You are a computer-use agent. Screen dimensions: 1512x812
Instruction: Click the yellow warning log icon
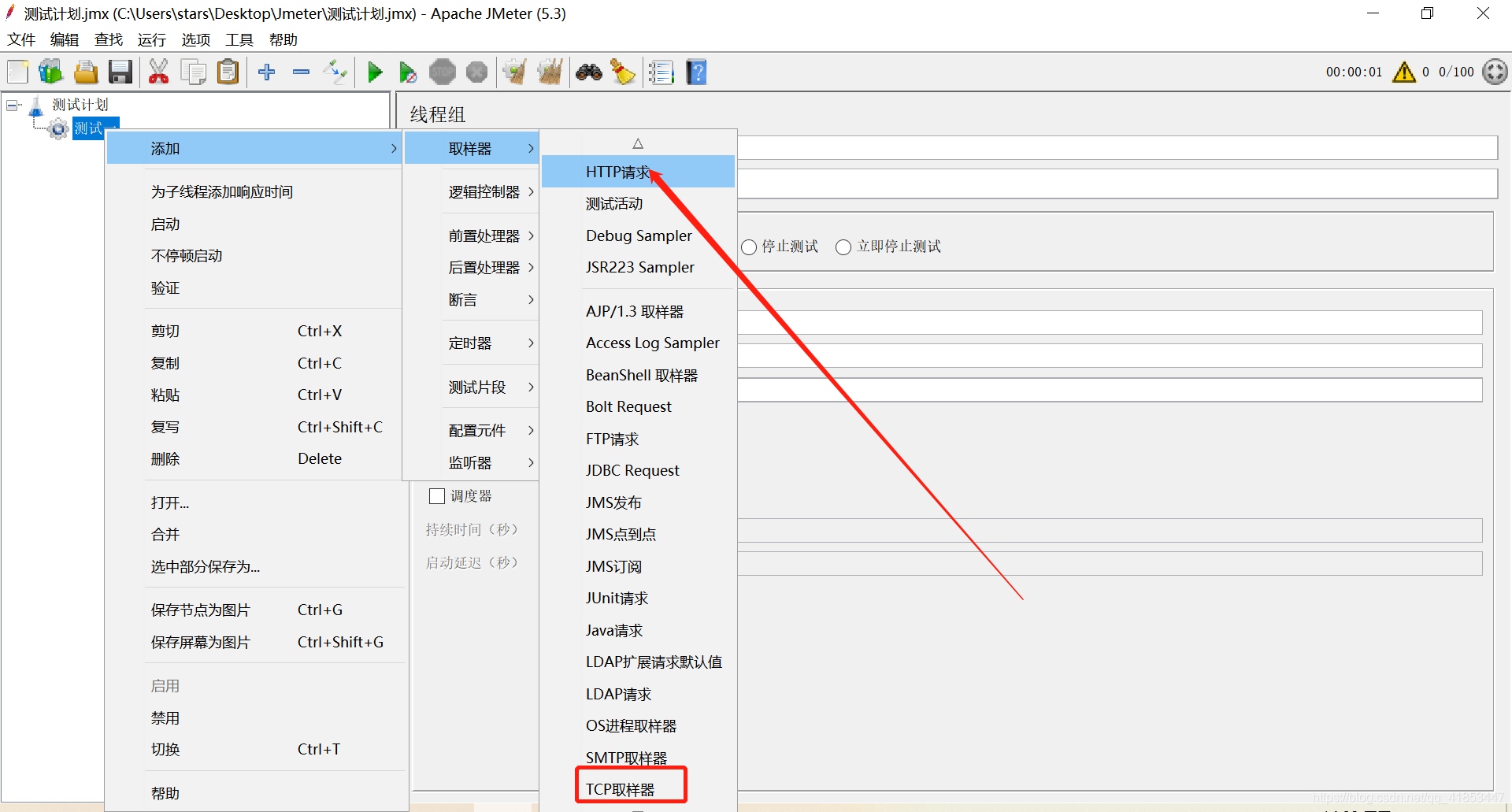[1403, 72]
